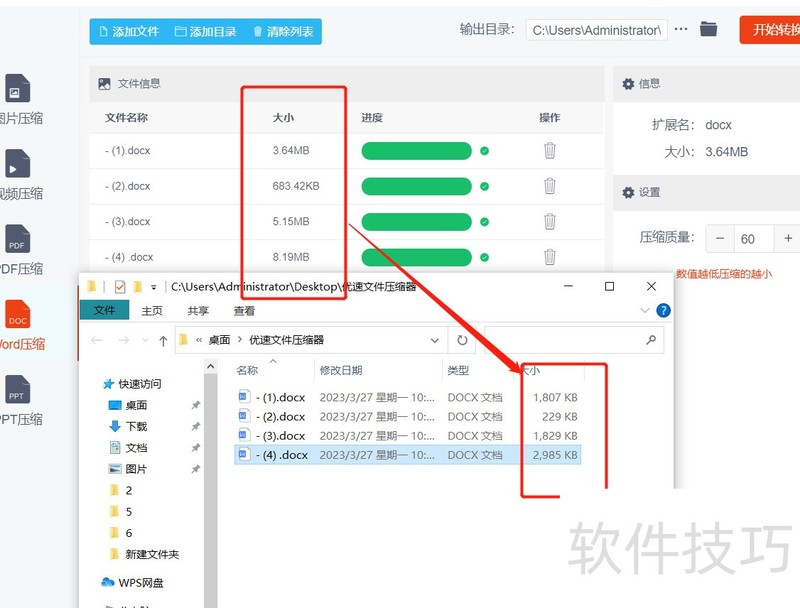Open output folder via the folder icon
The height and width of the screenshot is (608, 800).
click(709, 29)
